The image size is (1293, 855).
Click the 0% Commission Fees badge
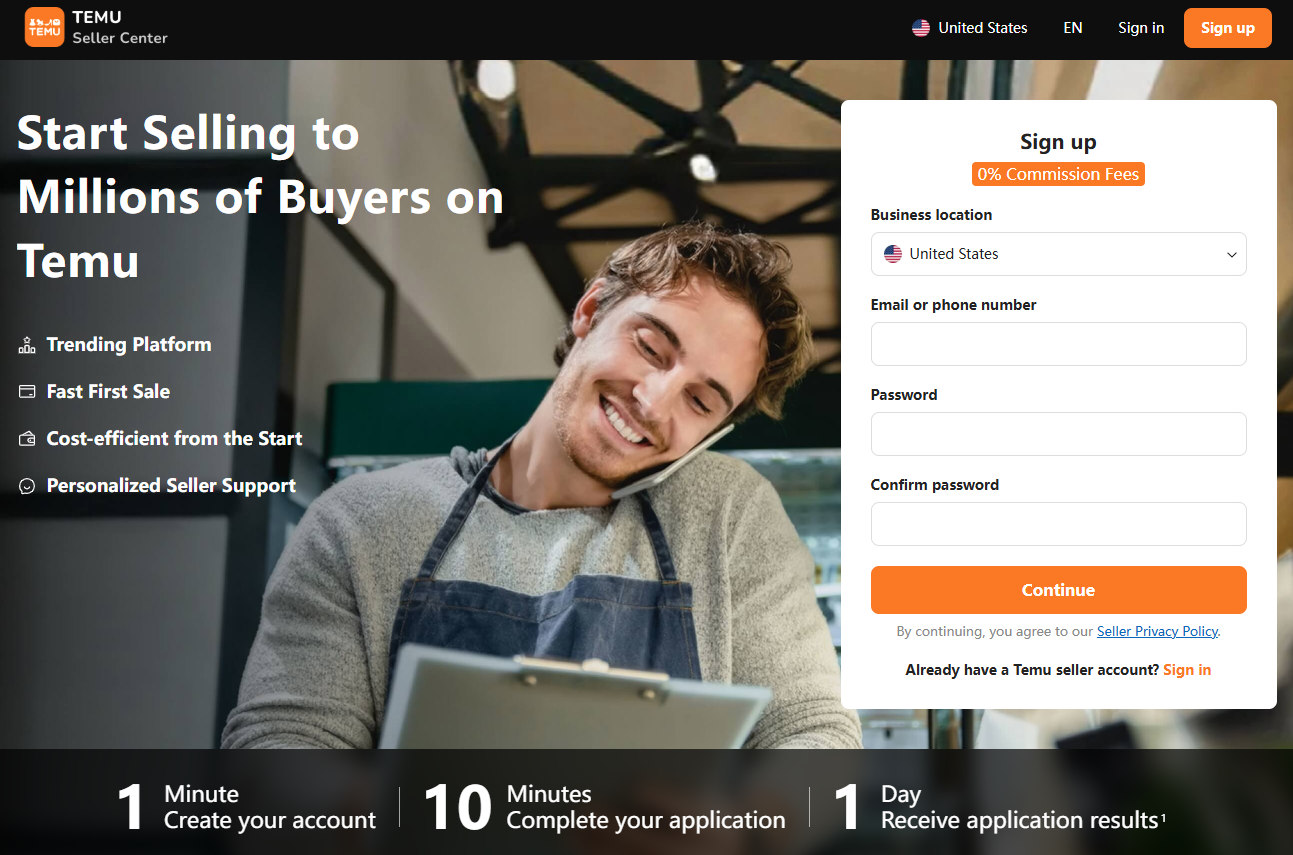(1058, 174)
